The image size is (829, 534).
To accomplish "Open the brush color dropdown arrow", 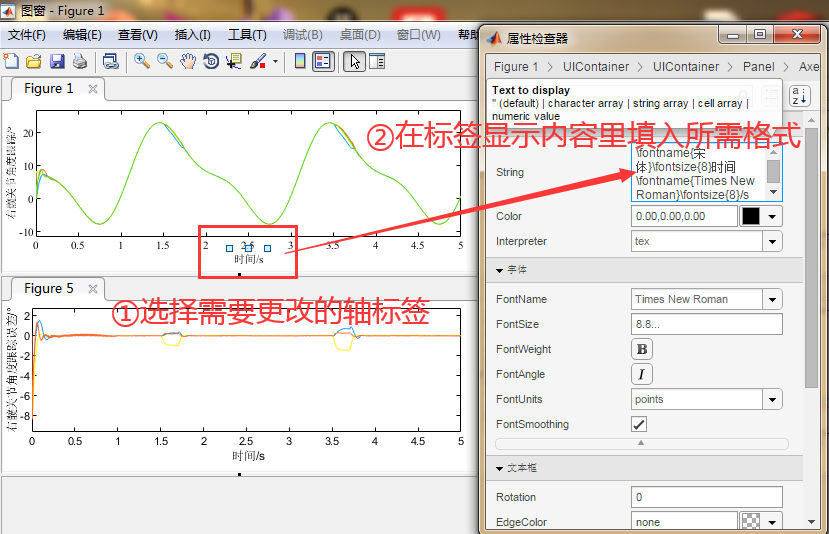I will coord(275,61).
